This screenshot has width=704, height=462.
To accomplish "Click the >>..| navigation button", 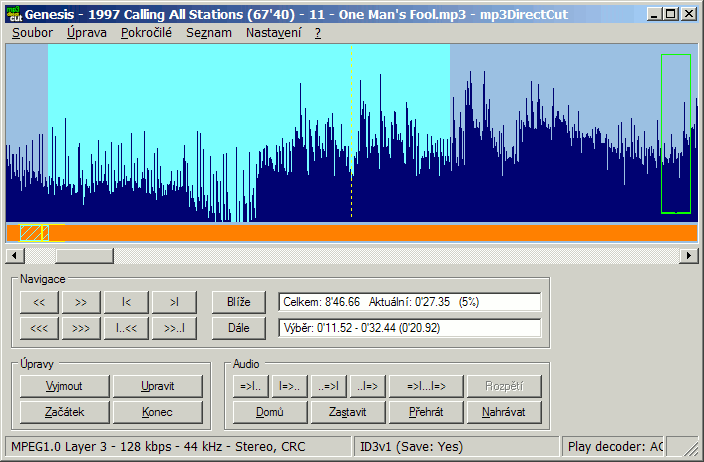I will 174,328.
